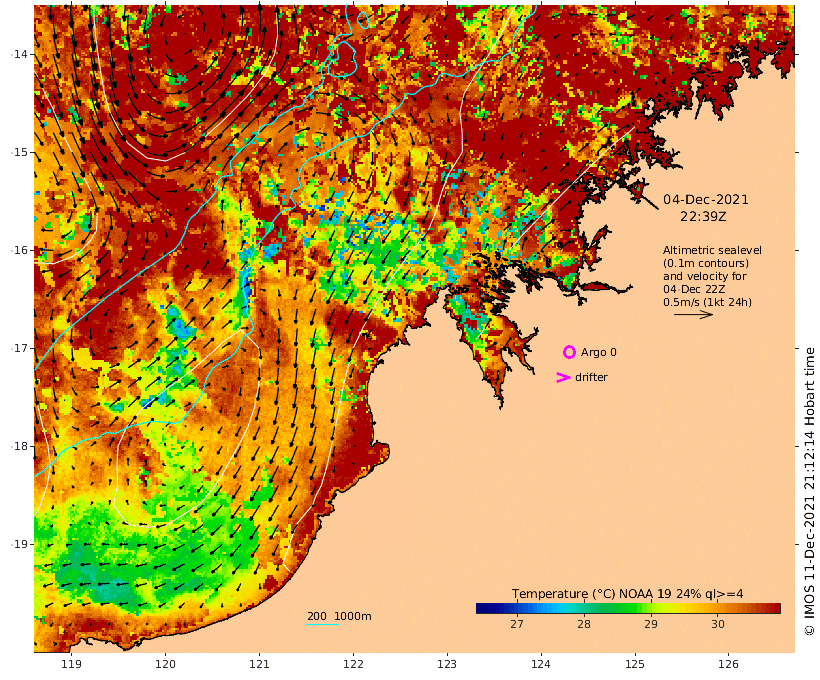
Task: Click the colorbar tick label 30
Action: click(718, 624)
